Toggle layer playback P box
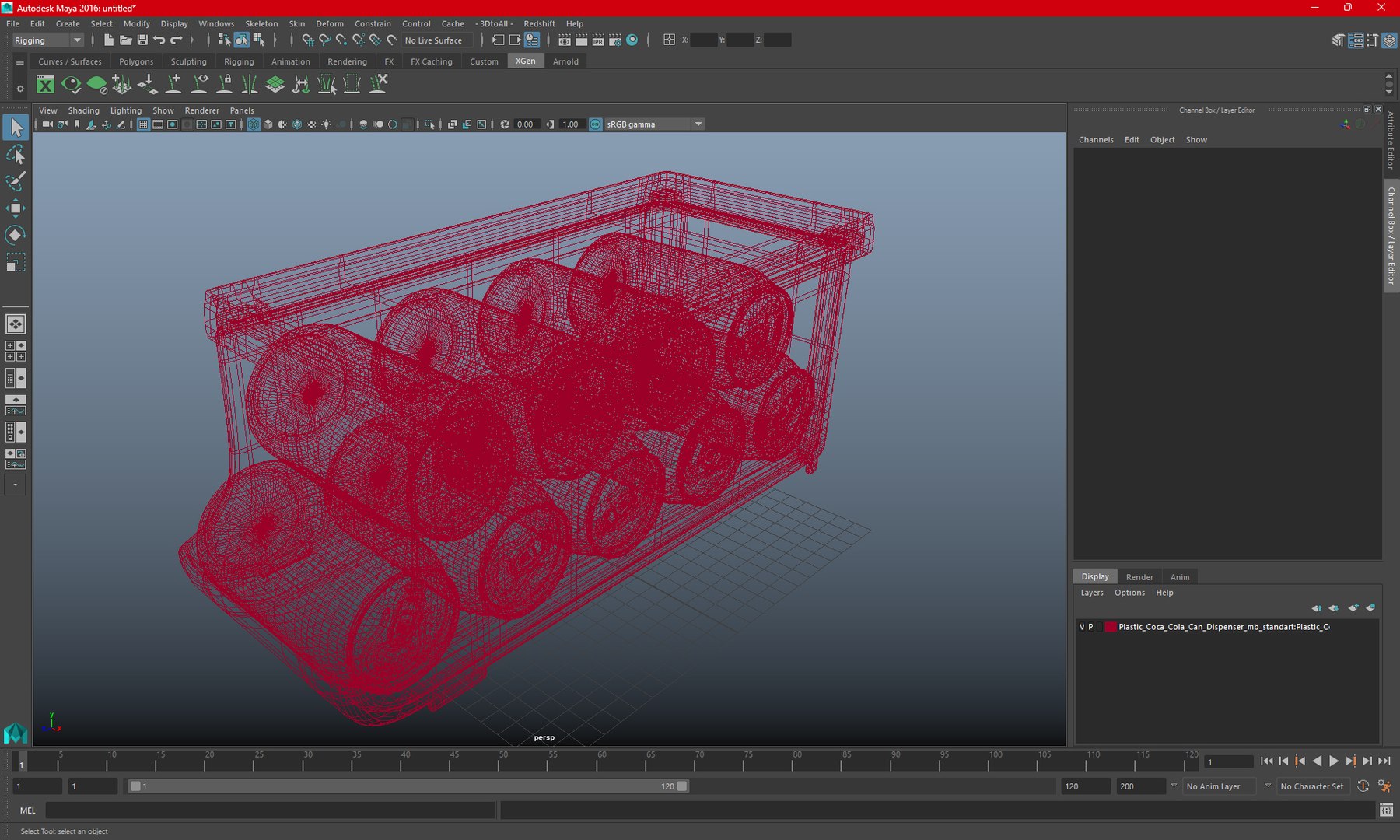 pyautogui.click(x=1090, y=627)
